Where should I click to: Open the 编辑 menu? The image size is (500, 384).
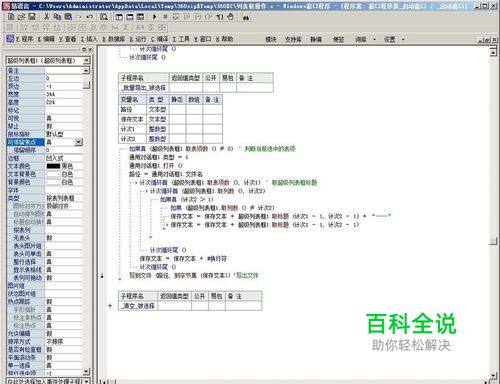pyautogui.click(x=46, y=39)
